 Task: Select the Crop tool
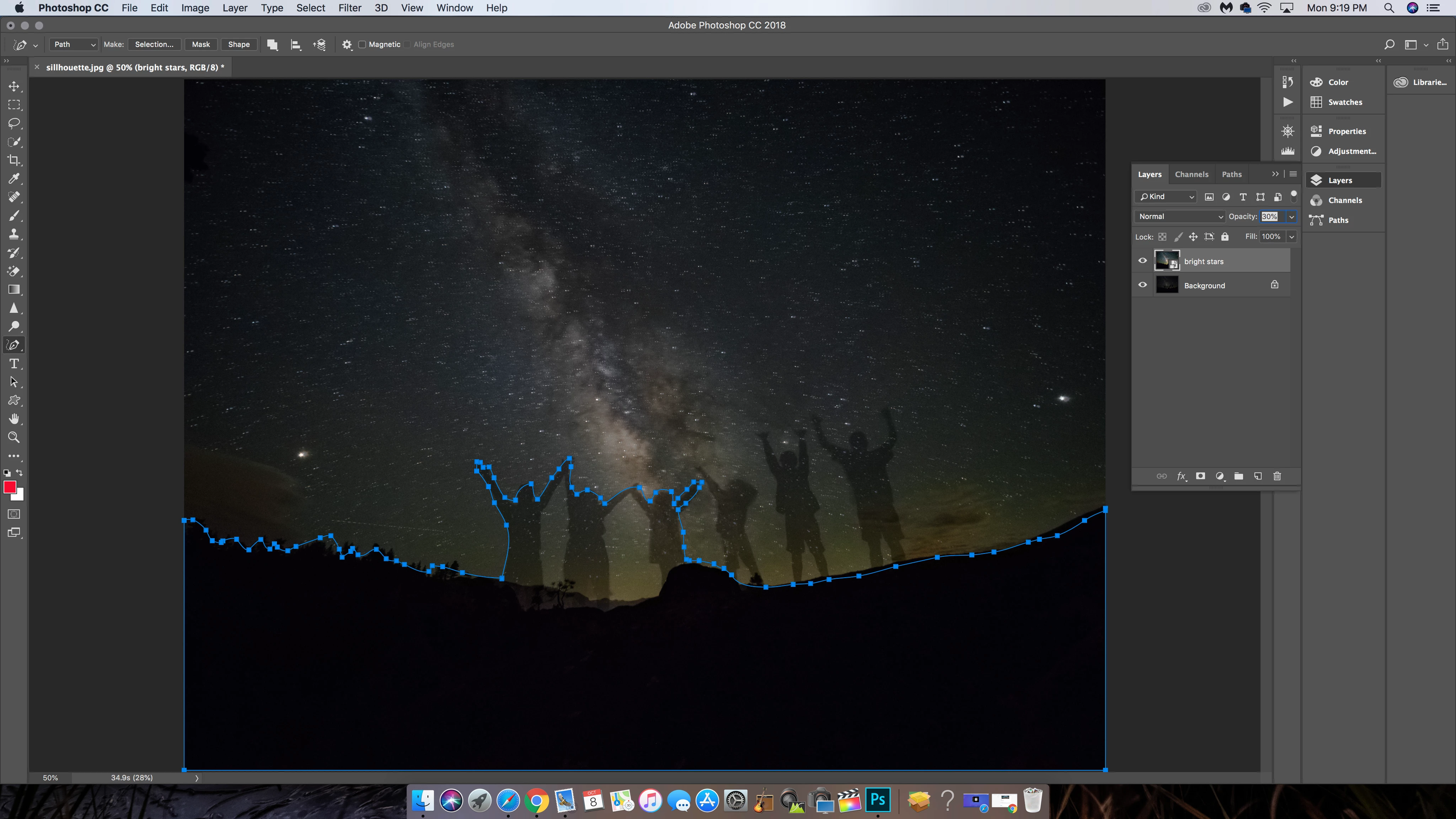tap(14, 161)
